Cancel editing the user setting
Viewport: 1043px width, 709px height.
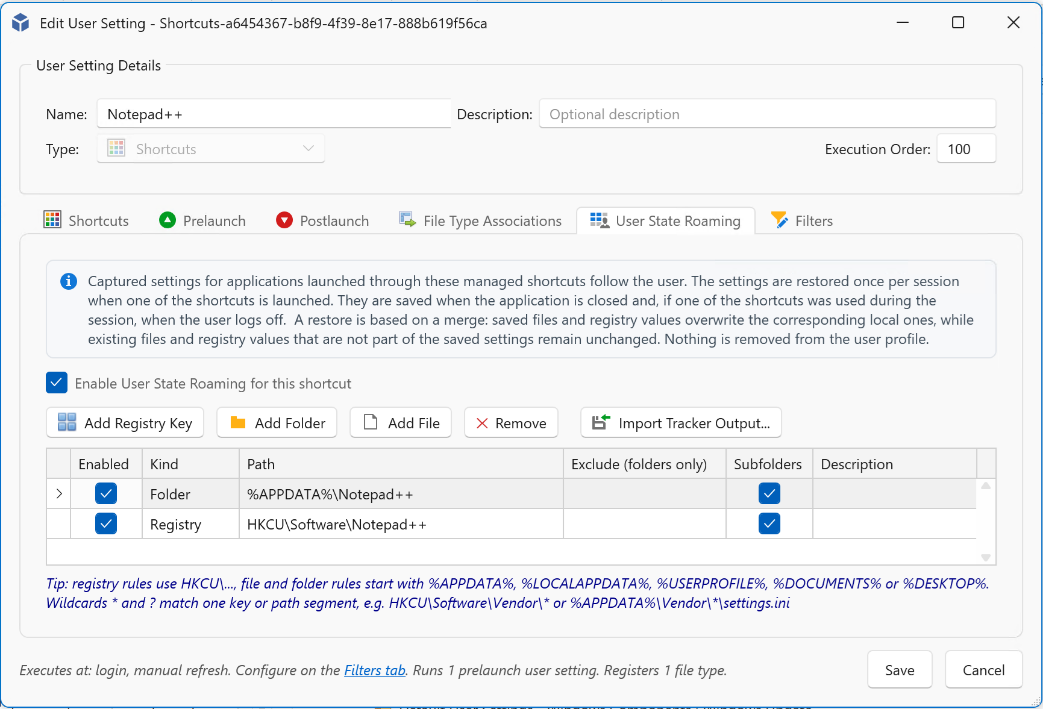983,669
